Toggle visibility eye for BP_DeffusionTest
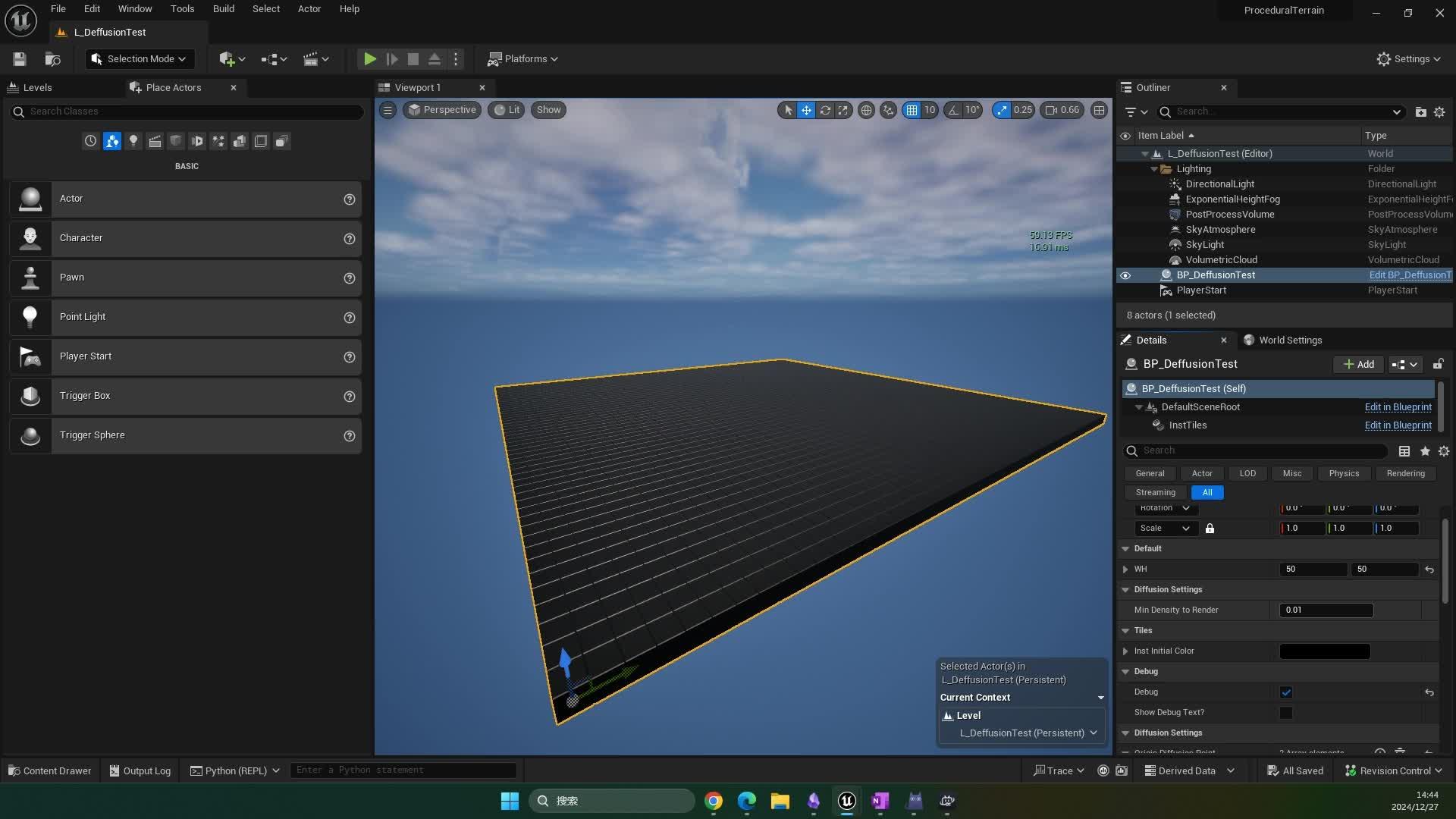The width and height of the screenshot is (1456, 819). click(x=1125, y=275)
